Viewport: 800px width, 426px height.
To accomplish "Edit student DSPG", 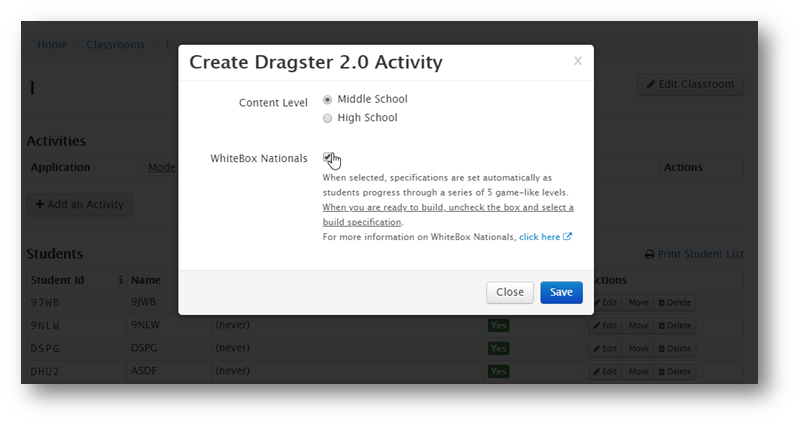I will pos(605,348).
